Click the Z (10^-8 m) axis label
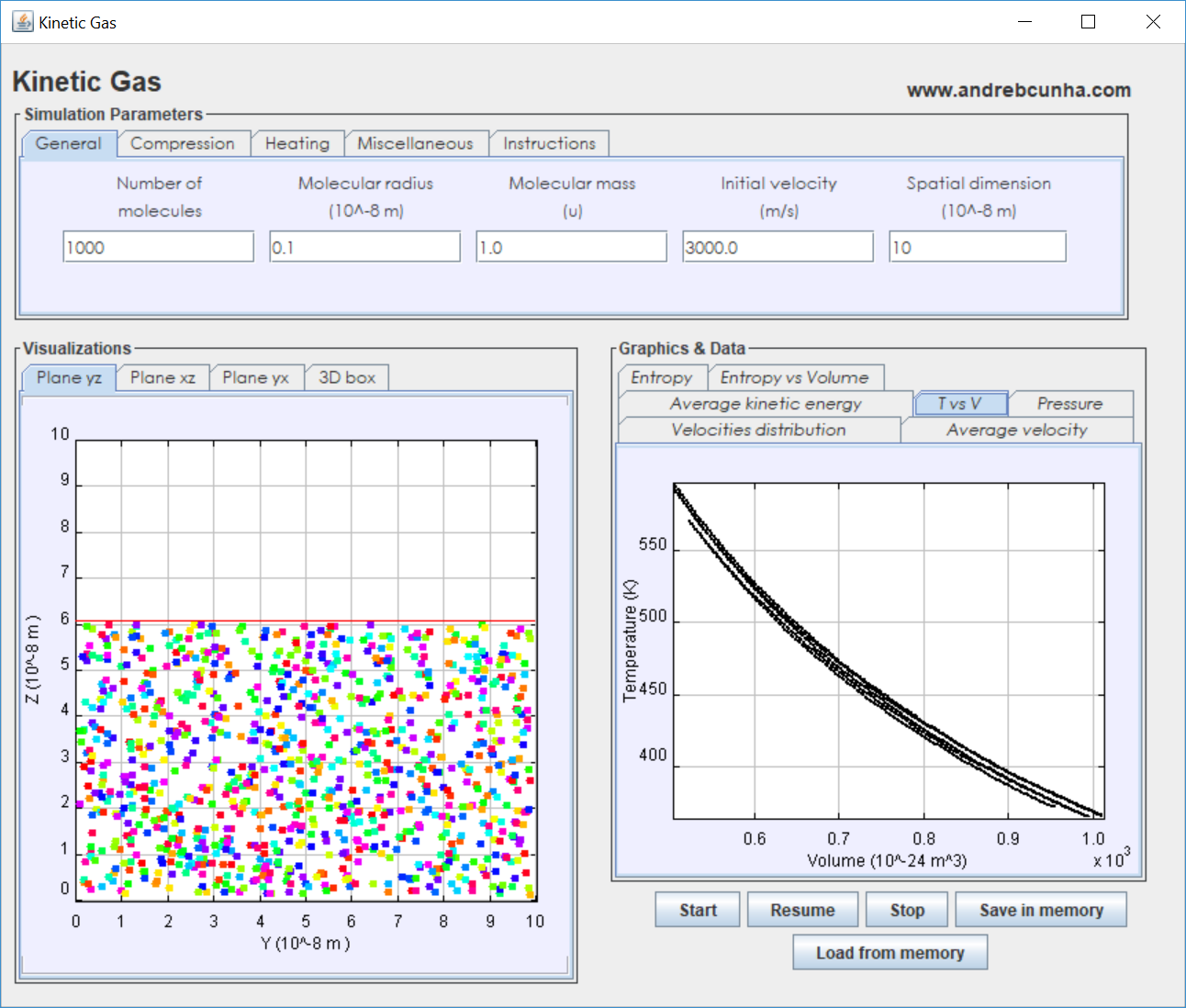The width and height of the screenshot is (1186, 1008). point(33,660)
